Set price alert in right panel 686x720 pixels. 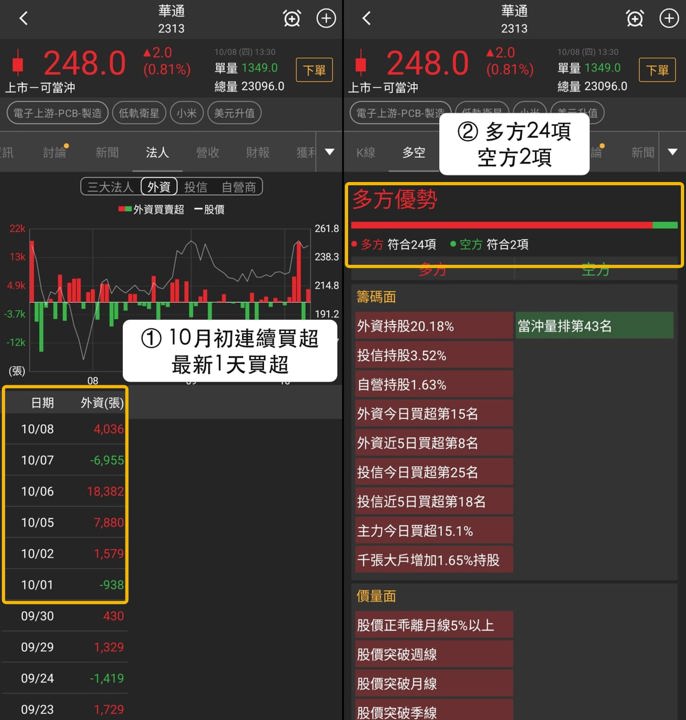click(635, 19)
